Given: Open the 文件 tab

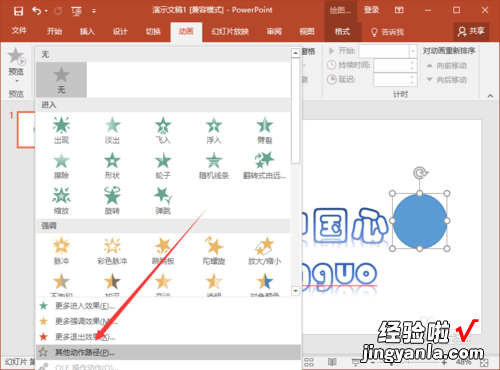Looking at the screenshot, I should pyautogui.click(x=19, y=31).
